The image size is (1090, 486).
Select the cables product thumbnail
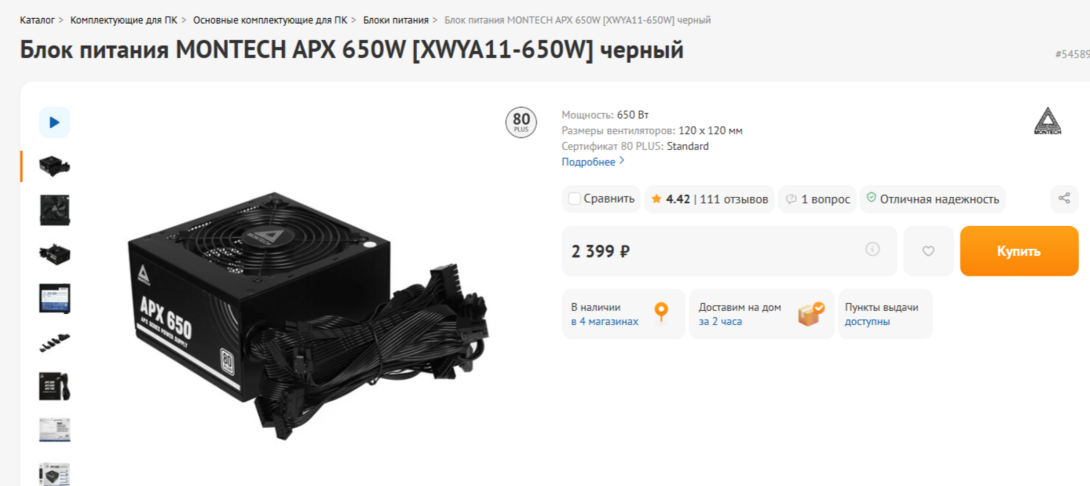54,343
